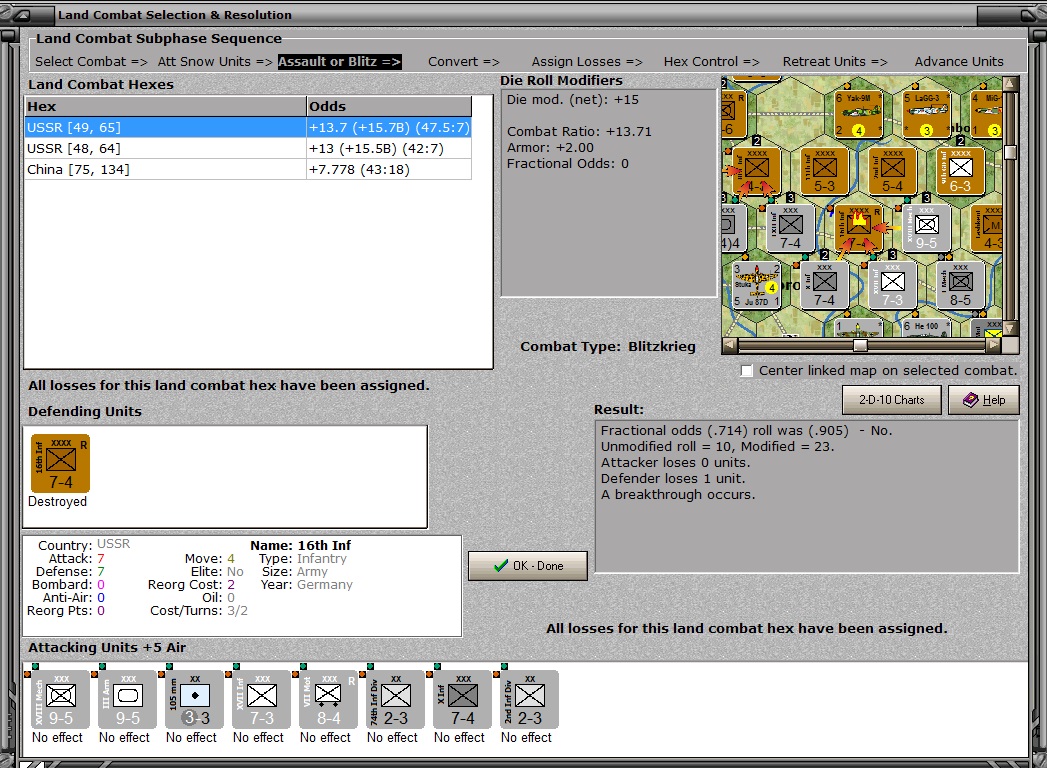Select the 2nd Inf Div 2-3 unit

point(530,700)
